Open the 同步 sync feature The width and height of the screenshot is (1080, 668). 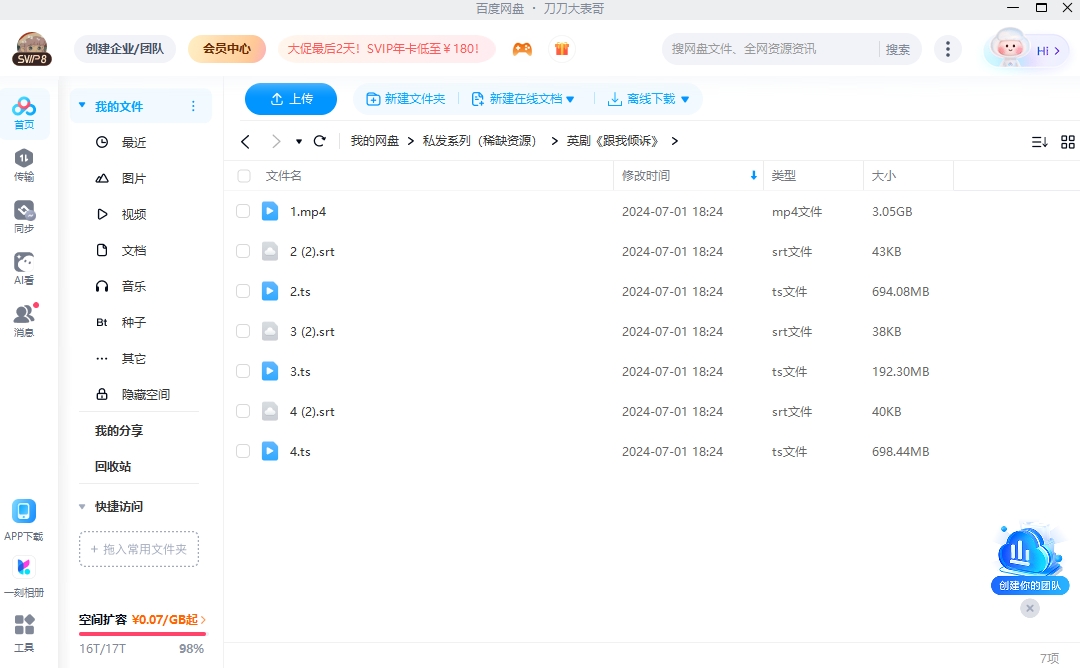tap(24, 213)
